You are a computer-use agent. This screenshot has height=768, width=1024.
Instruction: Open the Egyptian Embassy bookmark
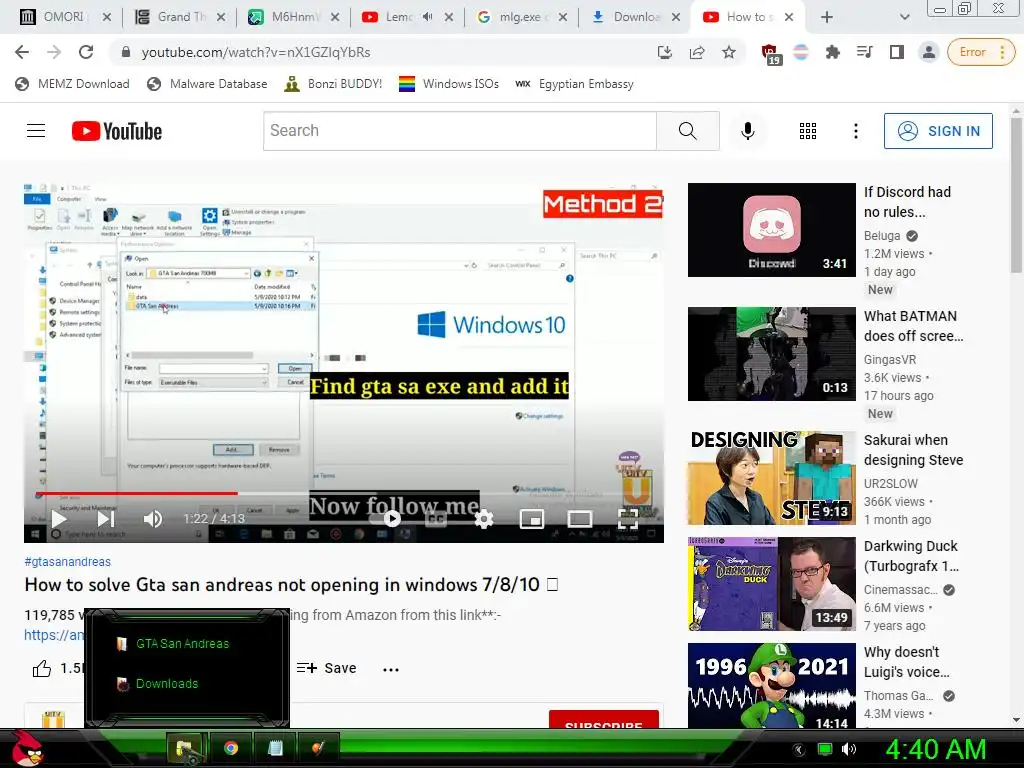[575, 84]
